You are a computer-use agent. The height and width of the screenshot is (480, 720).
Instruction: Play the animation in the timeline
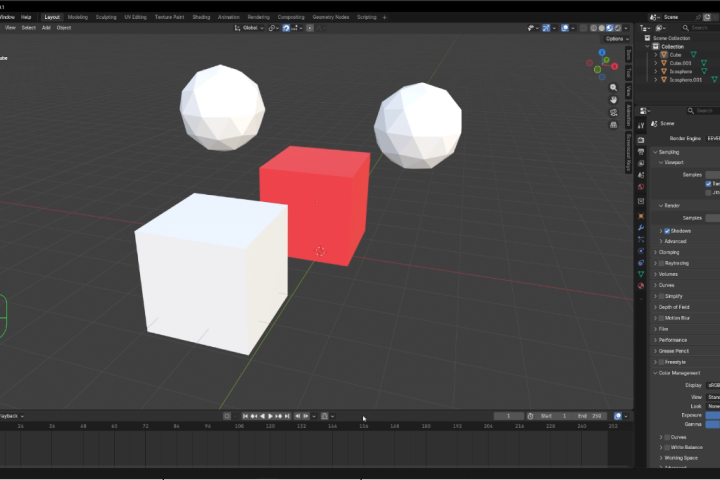pos(270,416)
